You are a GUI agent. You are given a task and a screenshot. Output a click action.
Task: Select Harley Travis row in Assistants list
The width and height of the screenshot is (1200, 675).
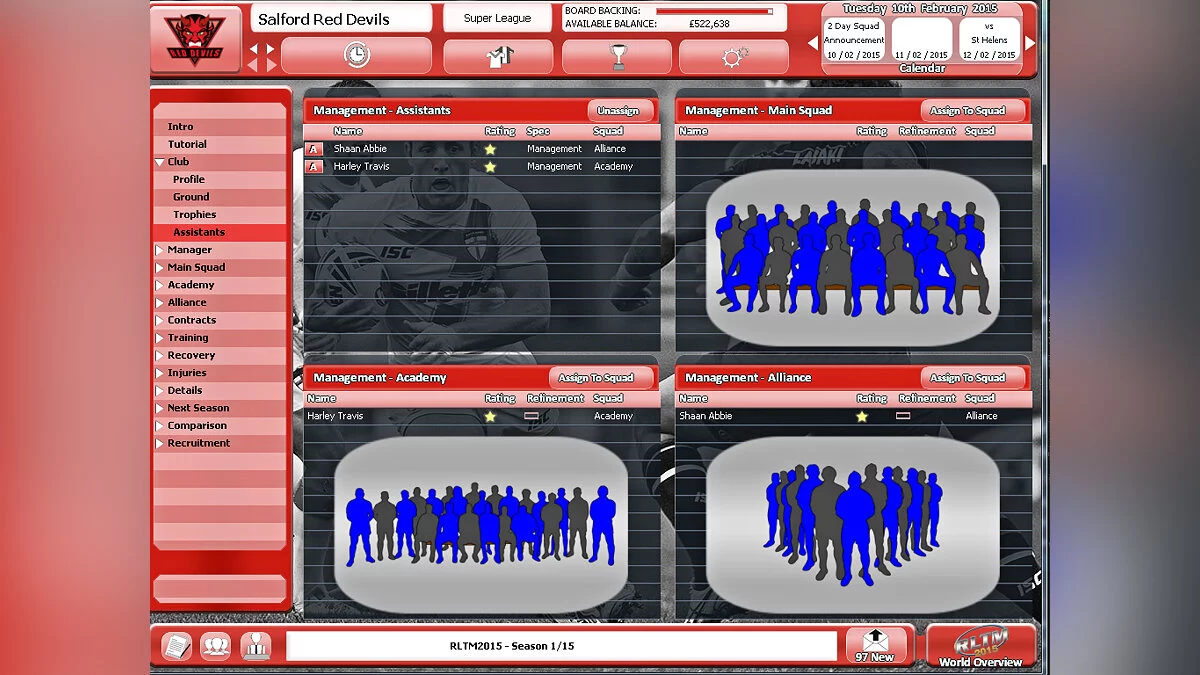pos(482,167)
